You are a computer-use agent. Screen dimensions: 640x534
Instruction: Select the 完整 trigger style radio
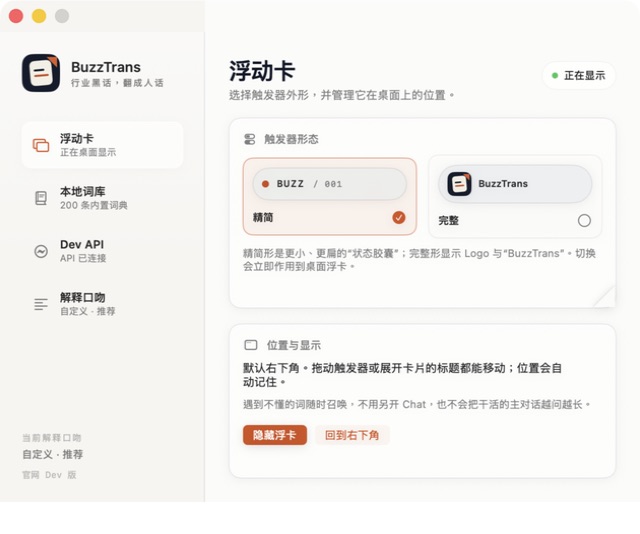pyautogui.click(x=584, y=220)
